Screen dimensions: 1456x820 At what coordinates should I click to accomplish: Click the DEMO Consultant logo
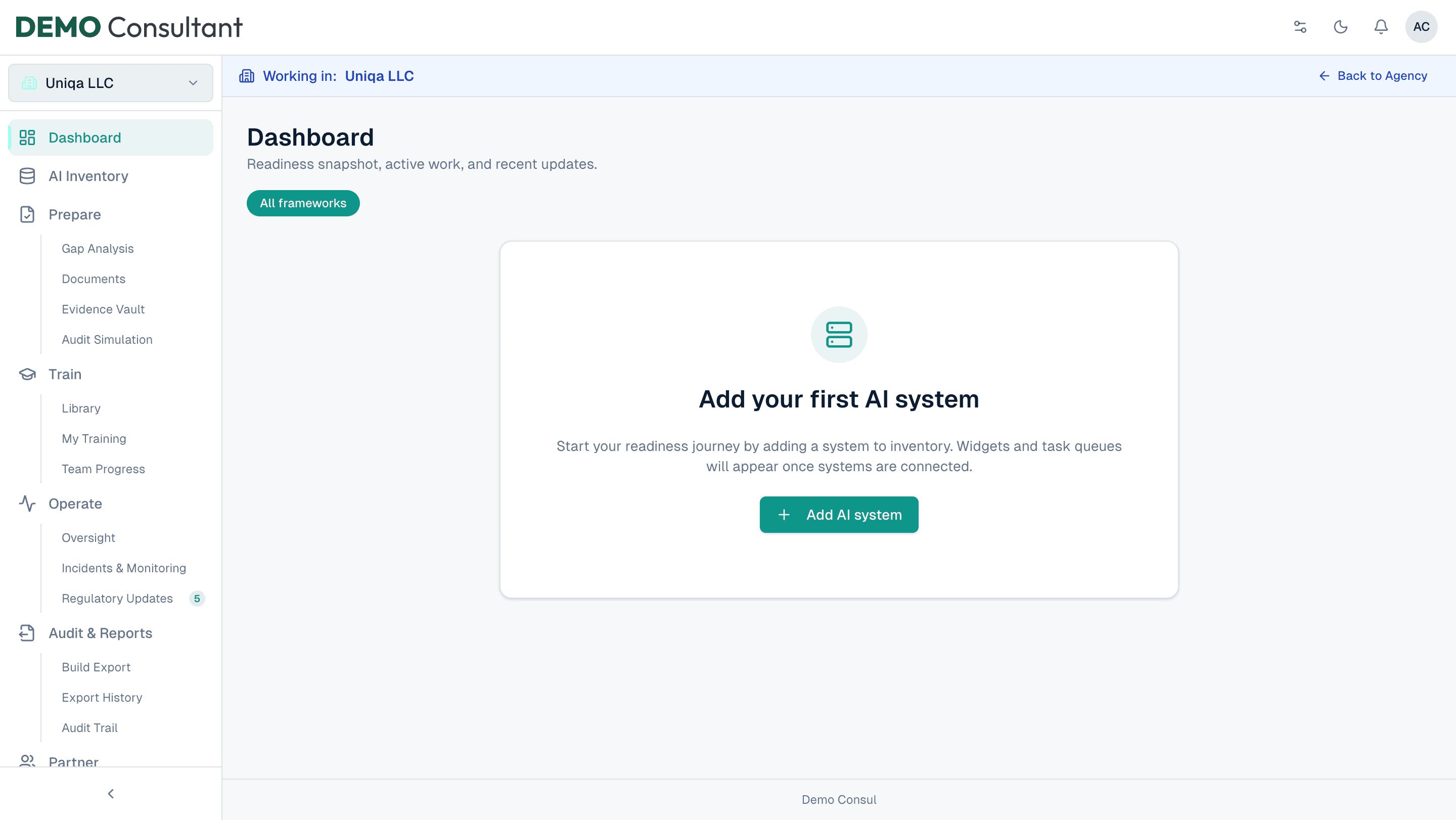[129, 27]
